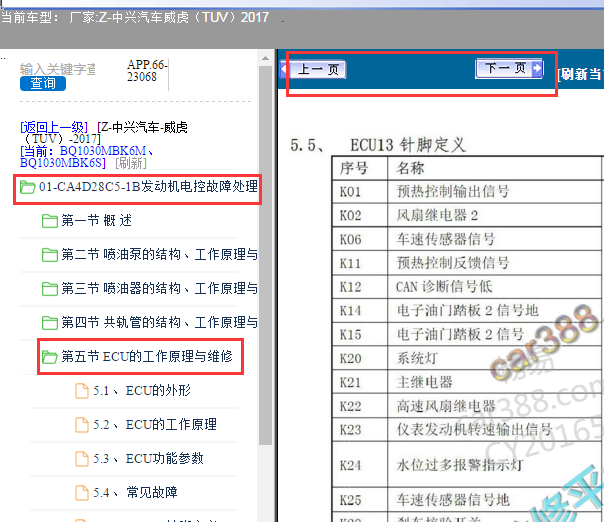Click the grey 刷新 link in sidebar
Viewport: 604px width, 522px height.
pyautogui.click(x=131, y=163)
